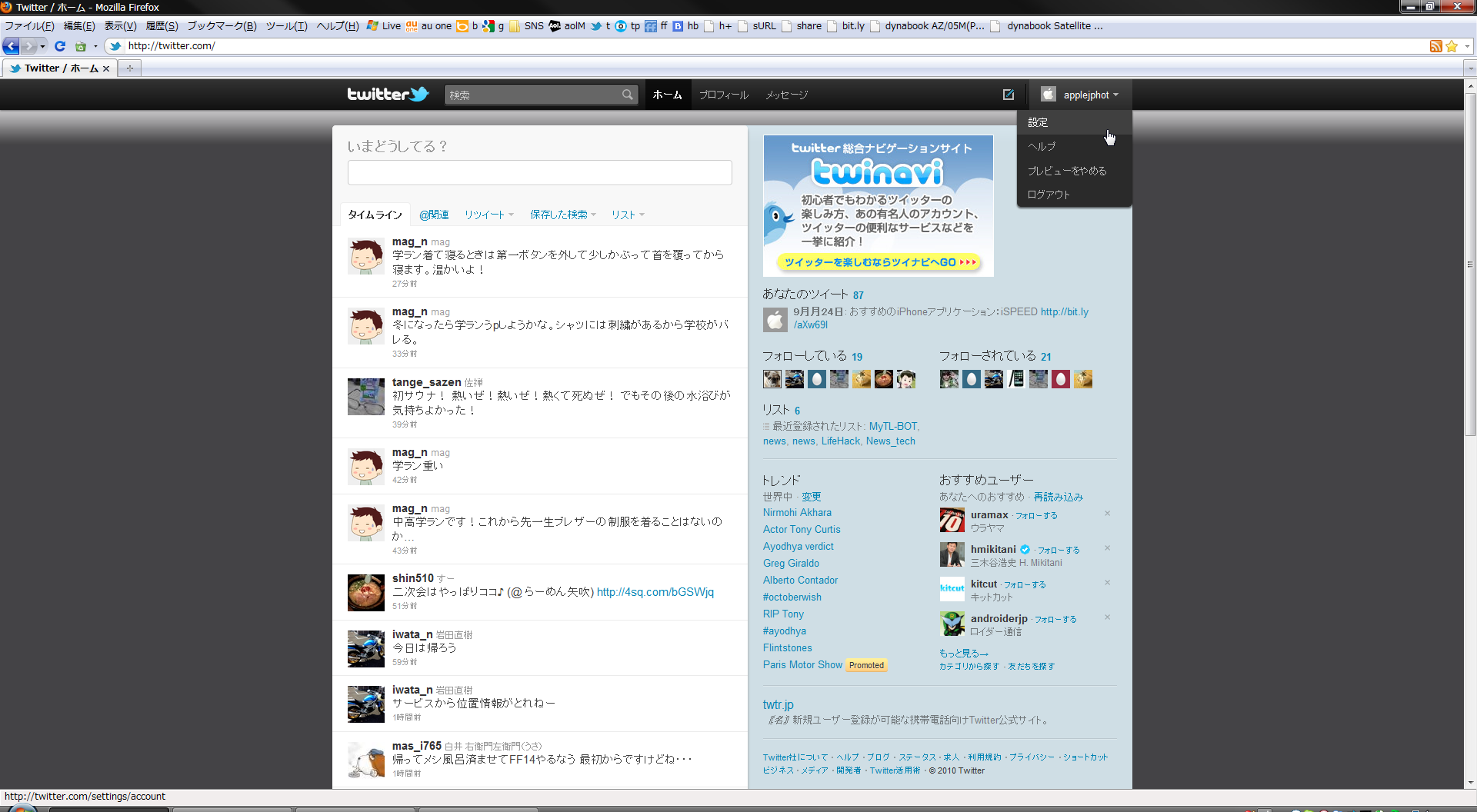Go to プロフィール in header
This screenshot has width=1477, height=812.
pyautogui.click(x=723, y=95)
